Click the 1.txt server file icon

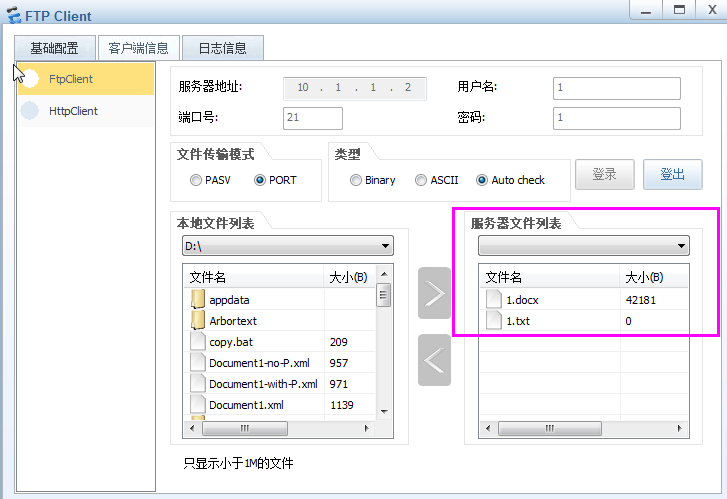click(494, 320)
